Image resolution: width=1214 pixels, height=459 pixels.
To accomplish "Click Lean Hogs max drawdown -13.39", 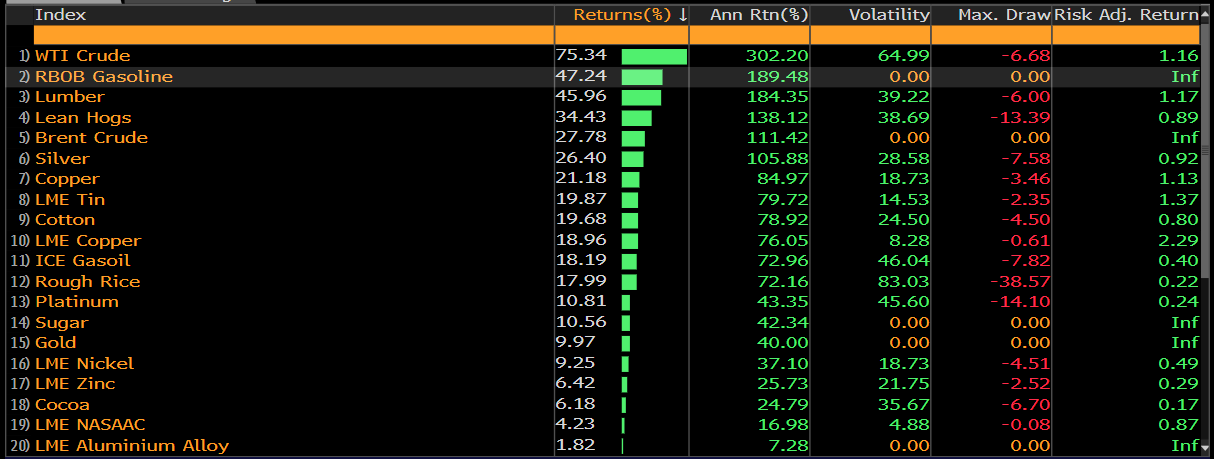I will point(1021,118).
